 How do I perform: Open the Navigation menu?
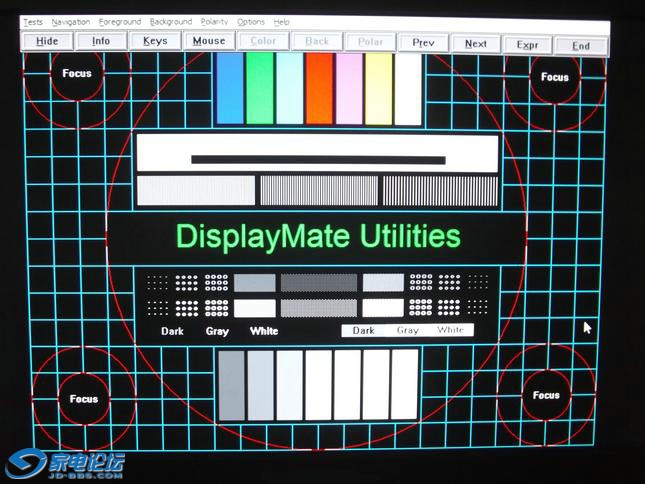click(71, 22)
